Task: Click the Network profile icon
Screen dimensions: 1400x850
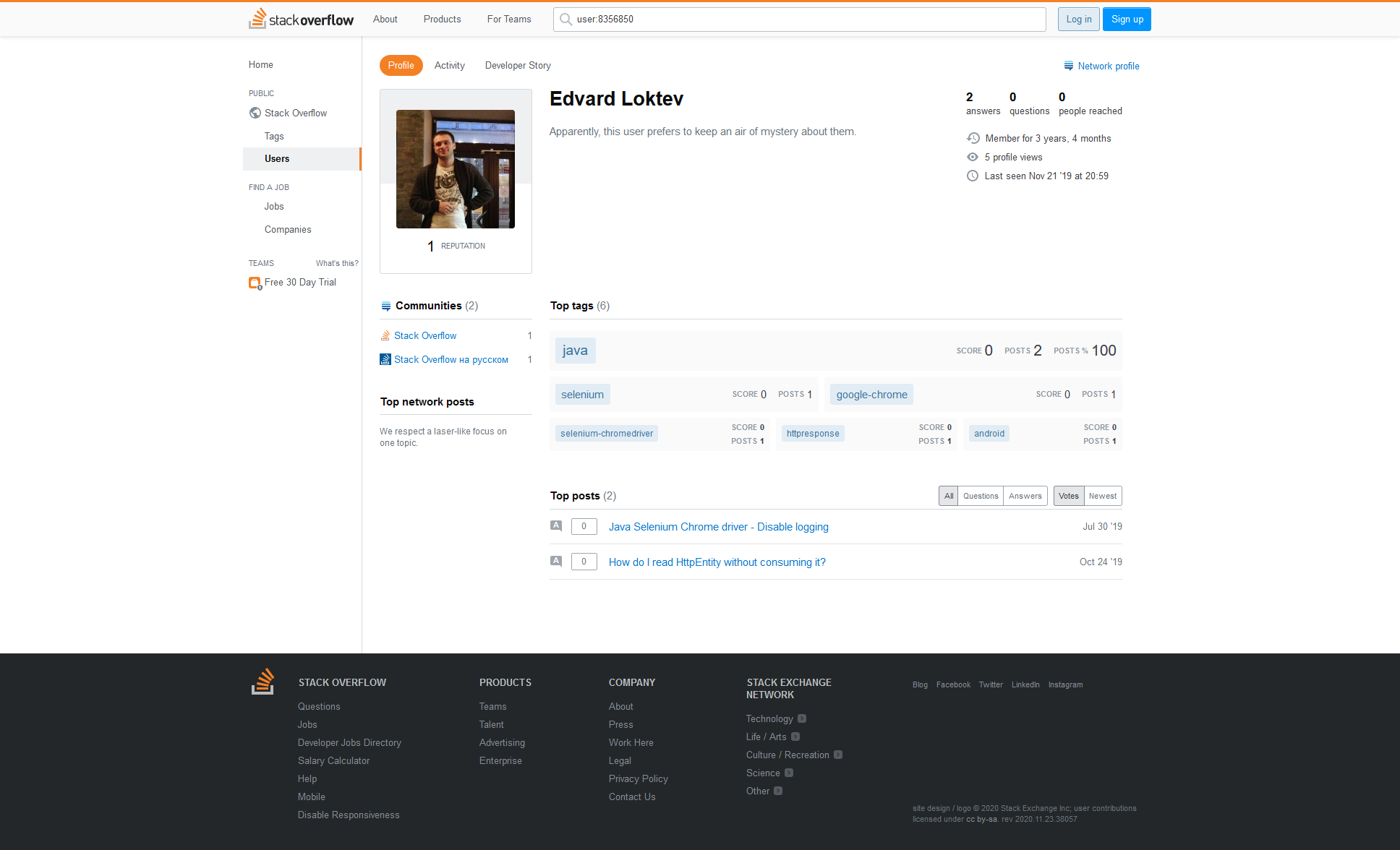Action: click(x=1068, y=66)
